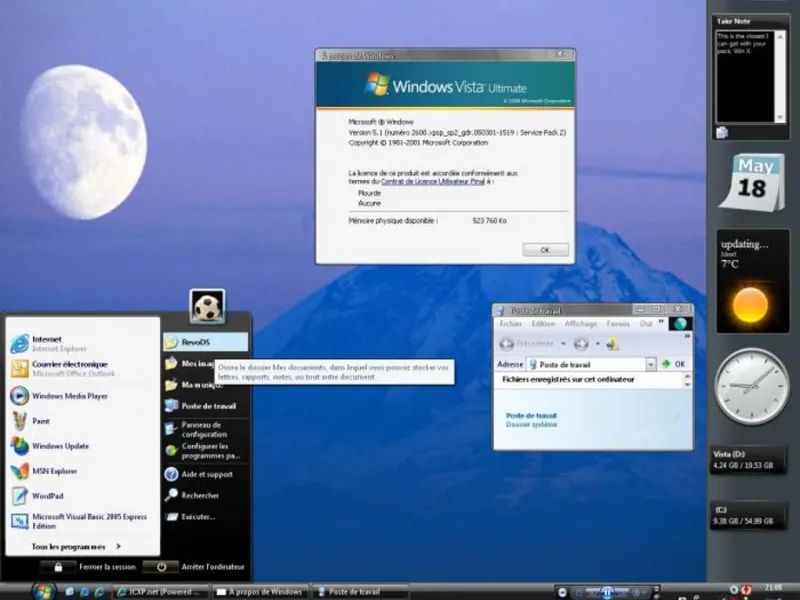
Task: Open Fichier menu in Poste de travail window
Action: coord(511,323)
